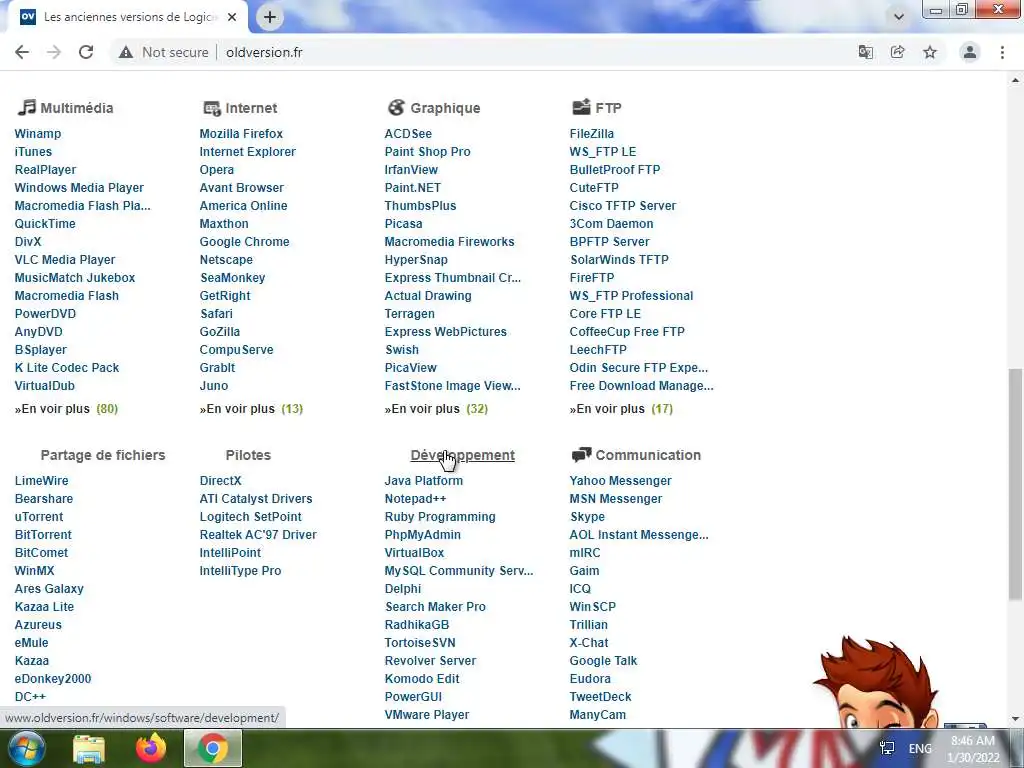Click the Internet category icon

pyautogui.click(x=212, y=108)
